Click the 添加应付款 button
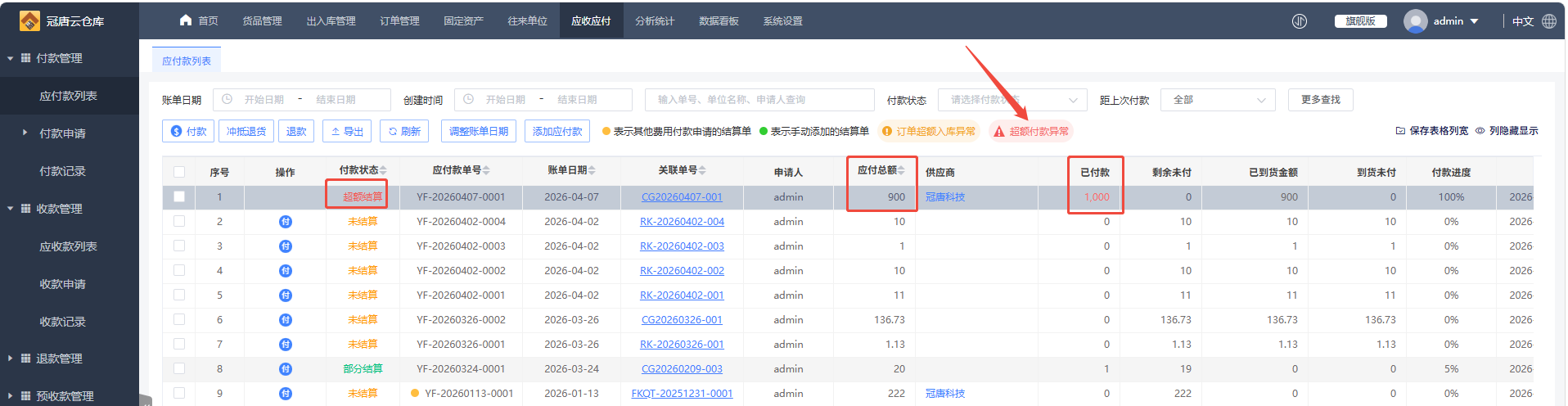Viewport: 1568px width, 406px height. (557, 131)
